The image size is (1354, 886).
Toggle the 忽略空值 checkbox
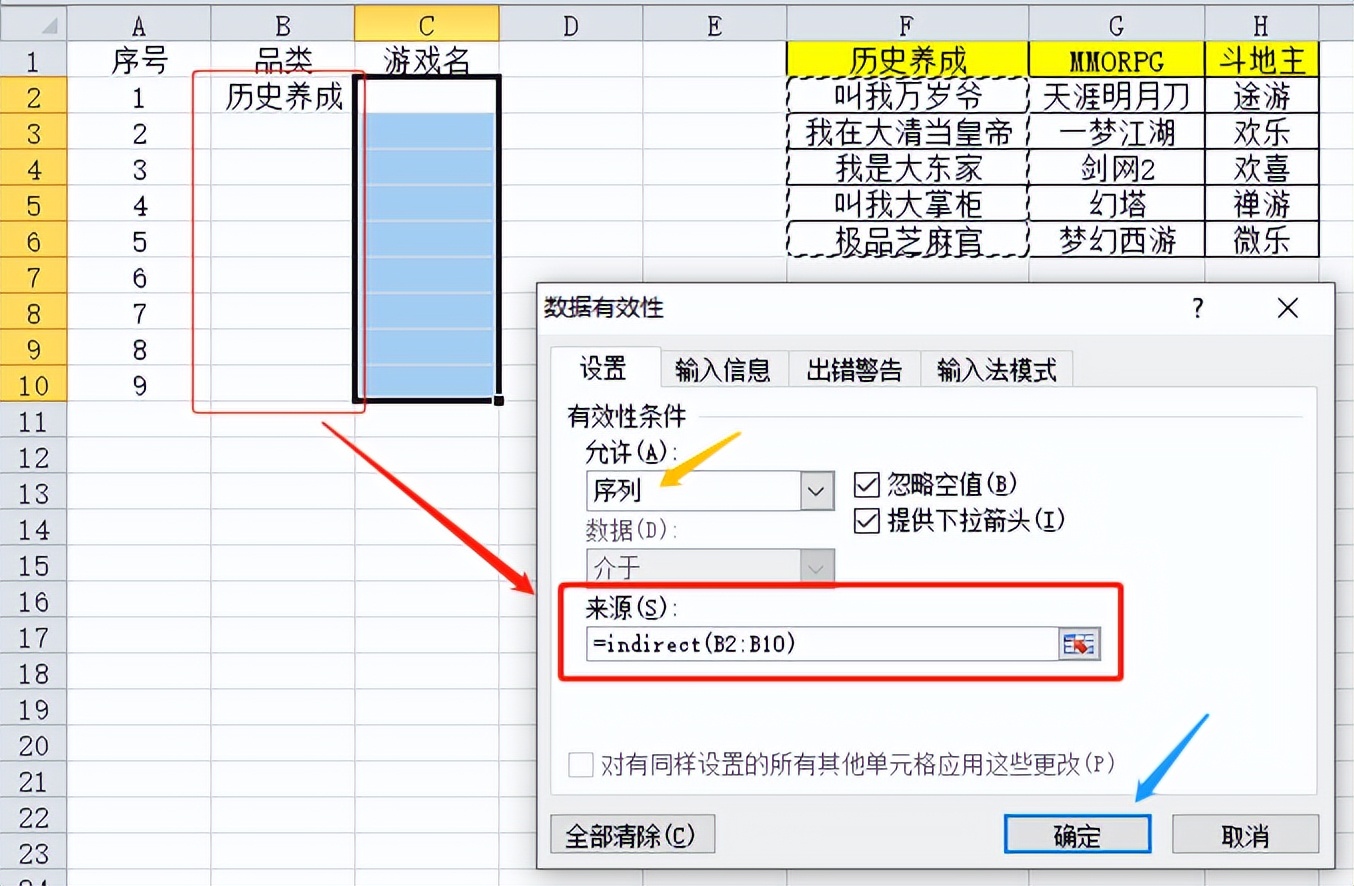[866, 486]
